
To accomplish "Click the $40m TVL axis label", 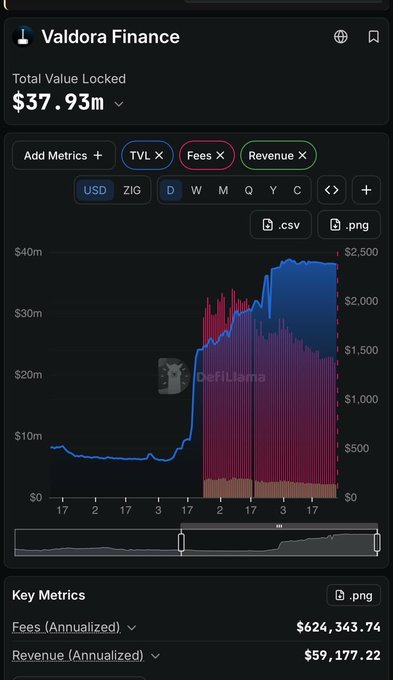I will point(28,252).
